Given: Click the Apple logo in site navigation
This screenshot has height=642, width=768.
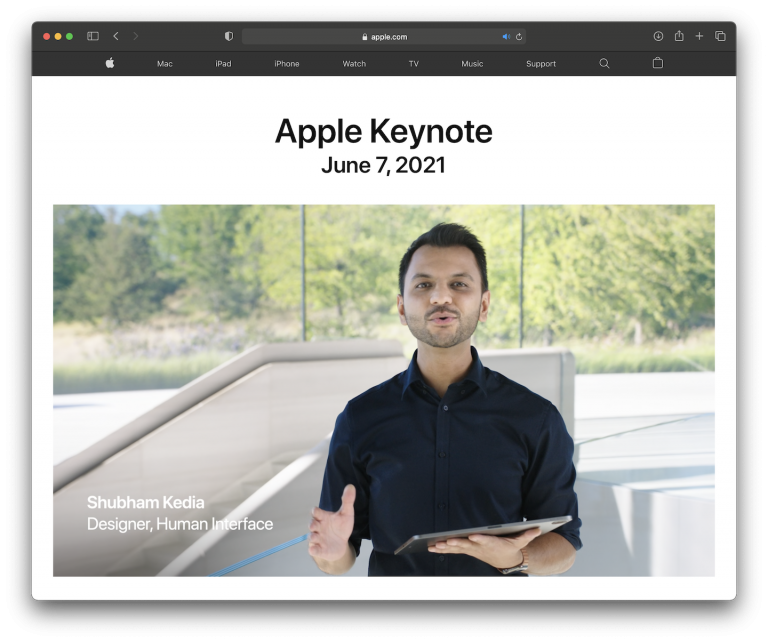Looking at the screenshot, I should click(110, 63).
